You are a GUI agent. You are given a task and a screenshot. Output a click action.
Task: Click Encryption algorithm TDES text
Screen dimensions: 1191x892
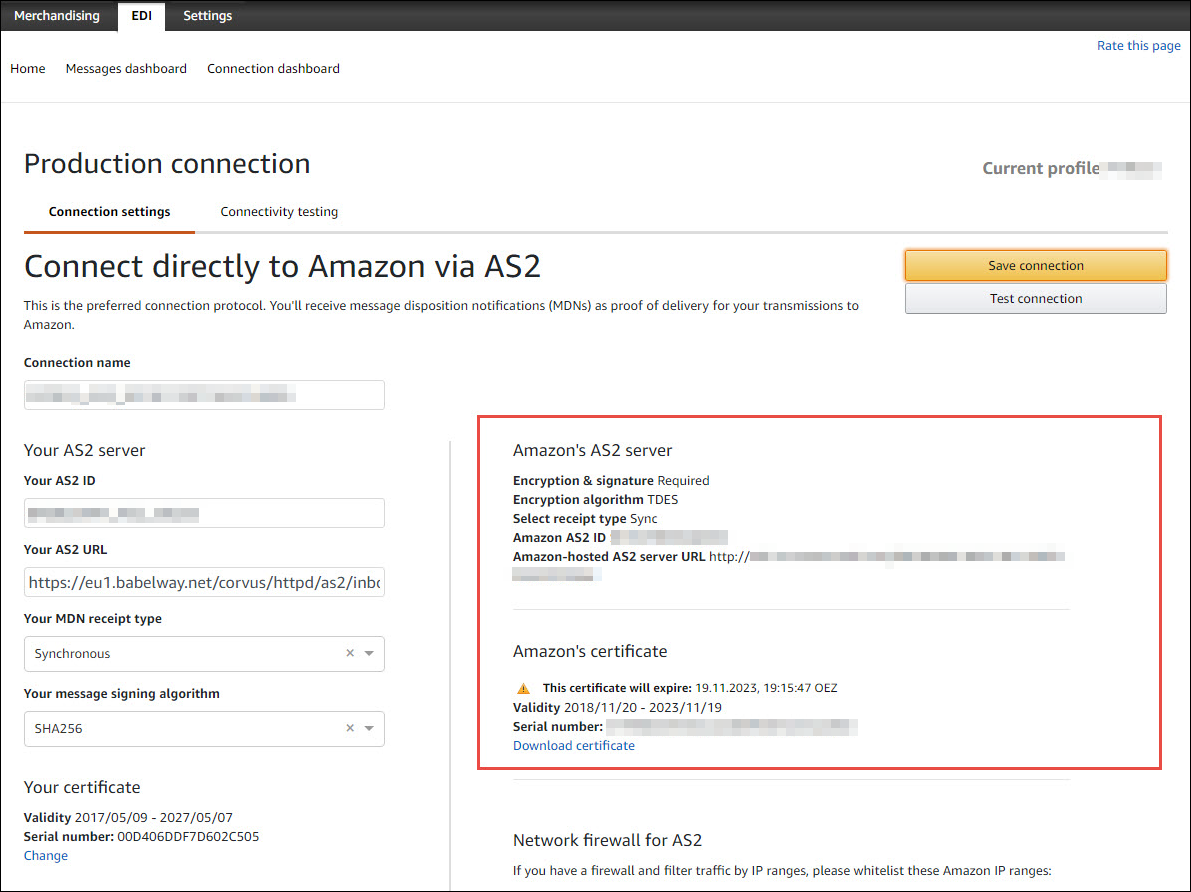[596, 500]
